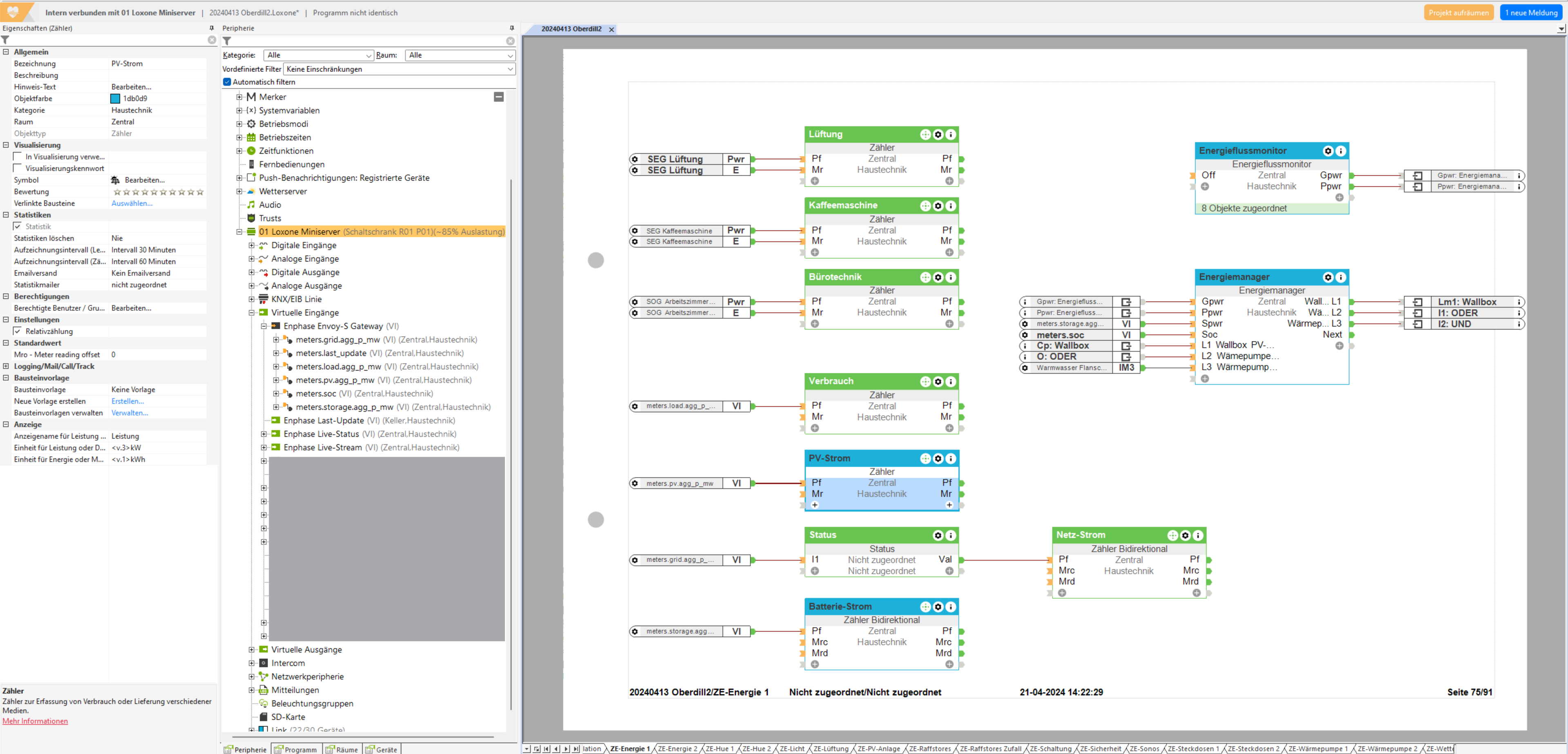1568x754 pixels.
Task: Click move-handle icon on Verbrauch block
Action: coord(925,381)
